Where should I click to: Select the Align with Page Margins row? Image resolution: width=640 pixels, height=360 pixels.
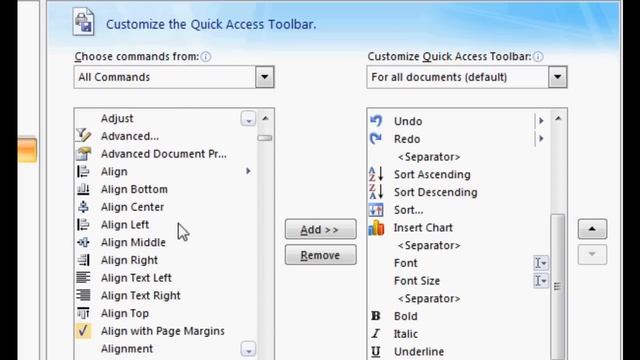click(166, 331)
